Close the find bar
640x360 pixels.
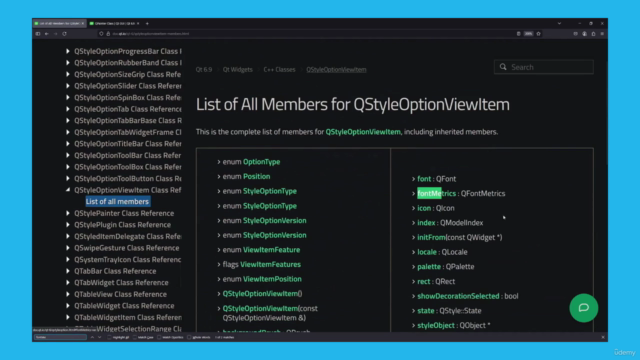pos(603,338)
